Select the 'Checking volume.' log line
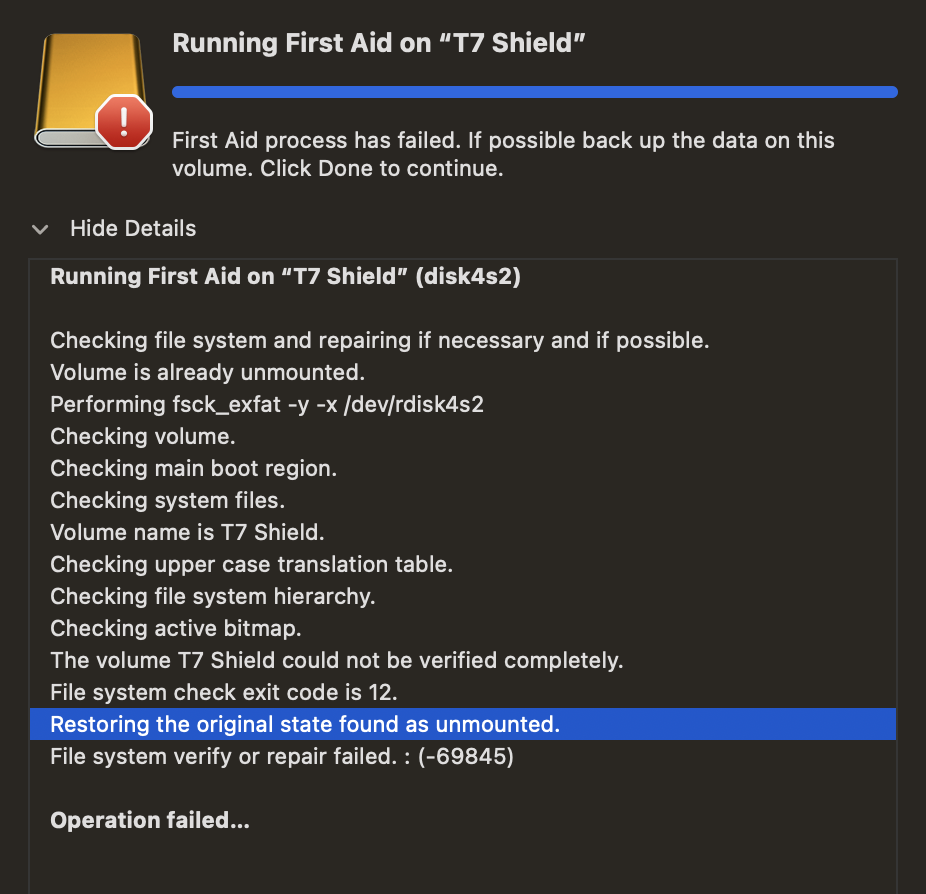 pos(143,436)
